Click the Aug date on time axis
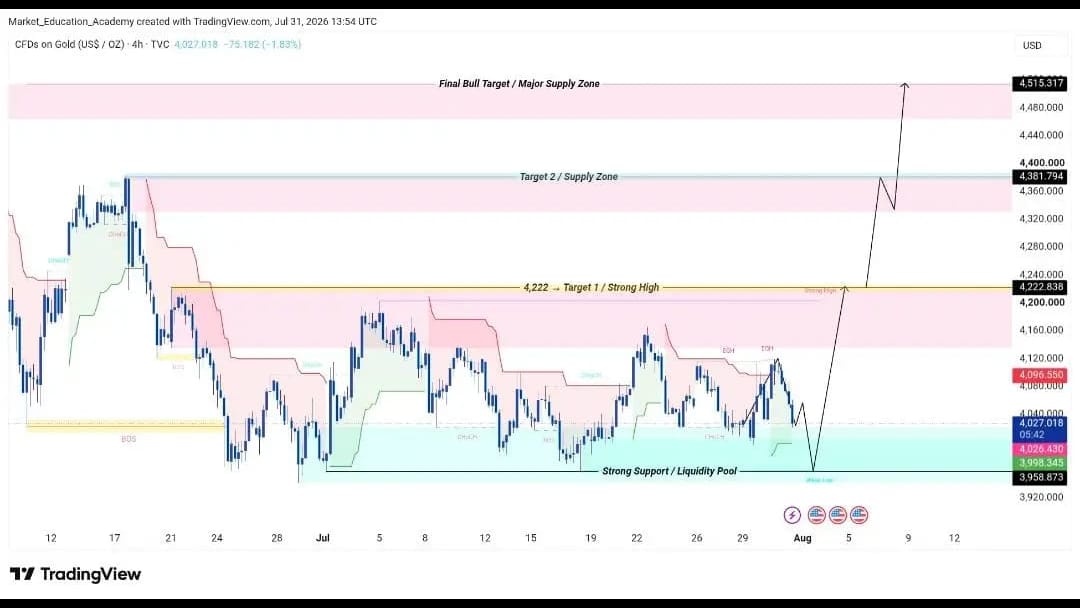This screenshot has height=608, width=1080. point(802,538)
